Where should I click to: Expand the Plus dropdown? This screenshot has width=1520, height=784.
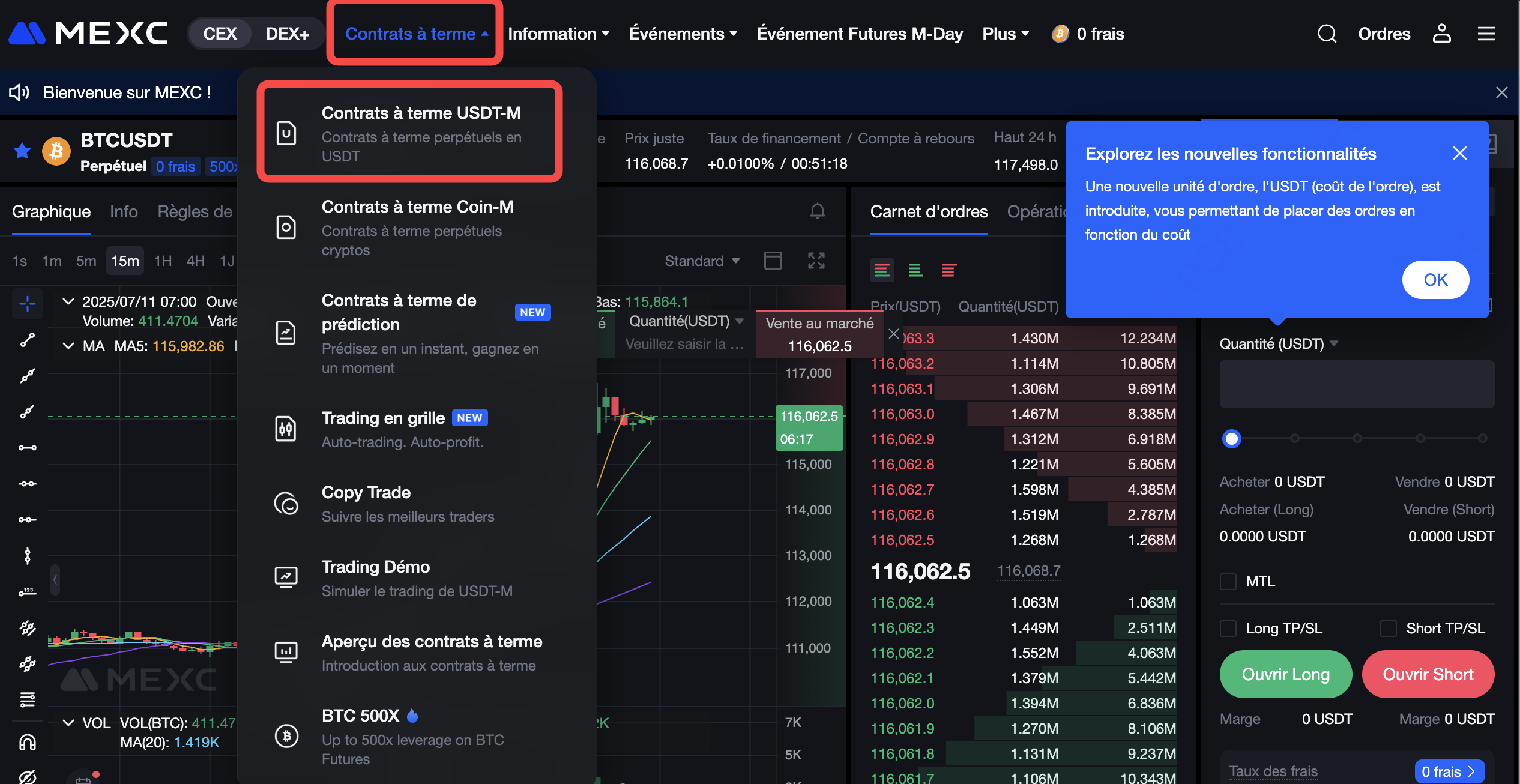pos(1006,34)
